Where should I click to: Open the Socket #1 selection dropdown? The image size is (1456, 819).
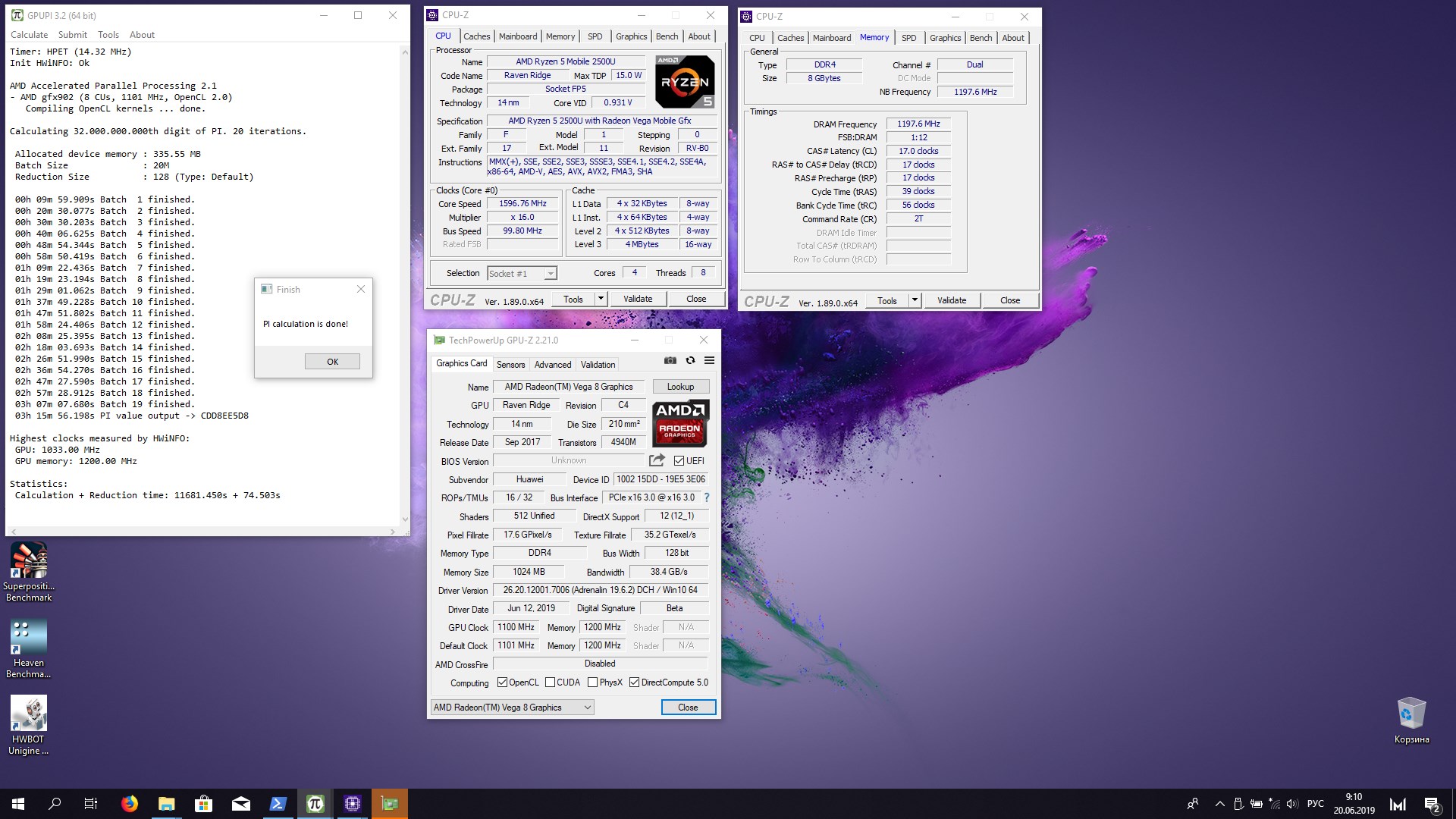[x=522, y=273]
